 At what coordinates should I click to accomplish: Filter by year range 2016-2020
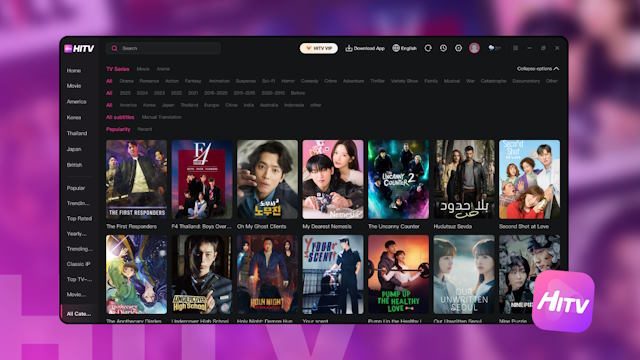click(x=216, y=93)
